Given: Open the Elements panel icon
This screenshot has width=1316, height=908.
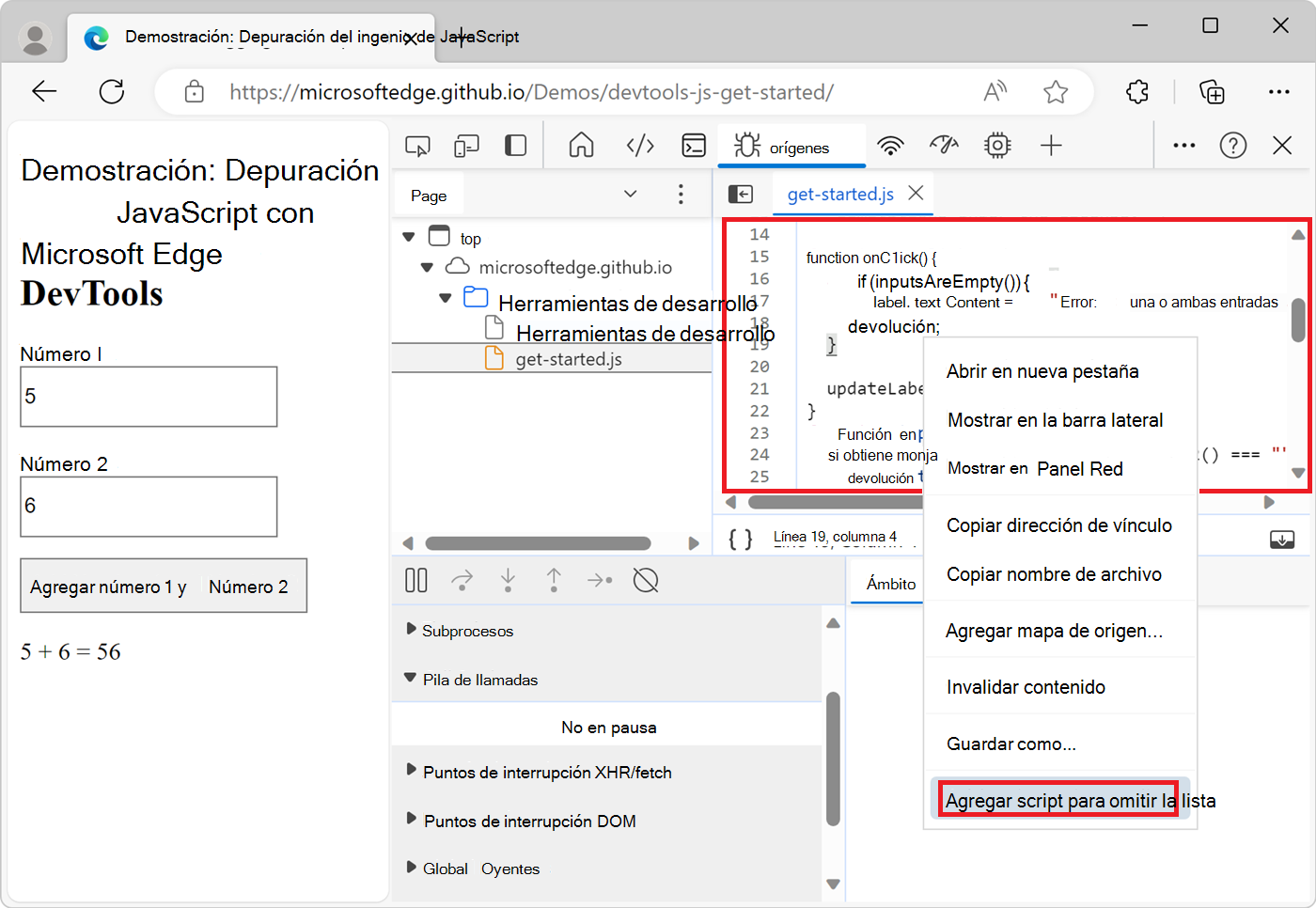Looking at the screenshot, I should tap(640, 146).
